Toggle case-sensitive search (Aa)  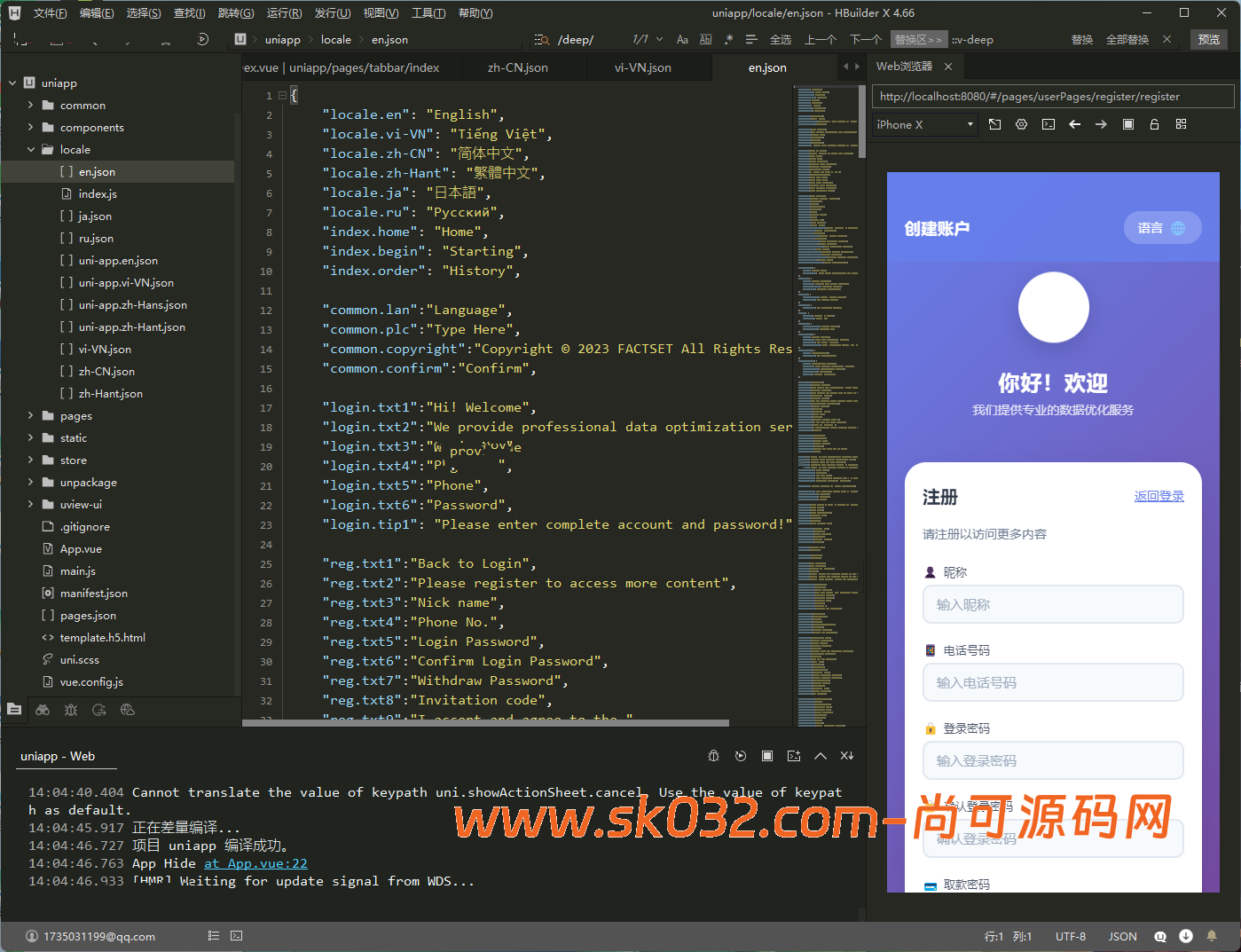(x=682, y=40)
